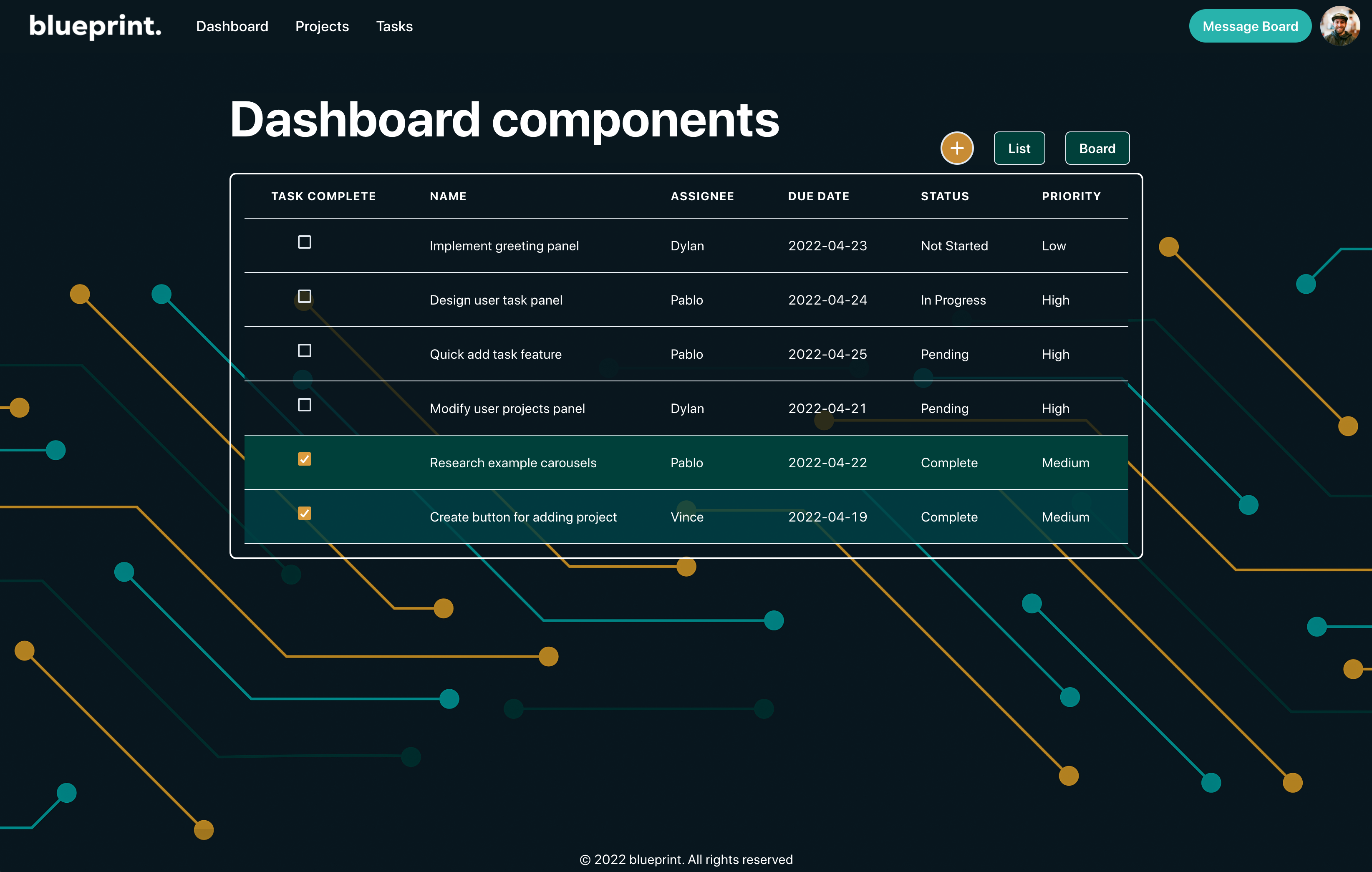
Task: Switch to List view
Action: [x=1019, y=148]
